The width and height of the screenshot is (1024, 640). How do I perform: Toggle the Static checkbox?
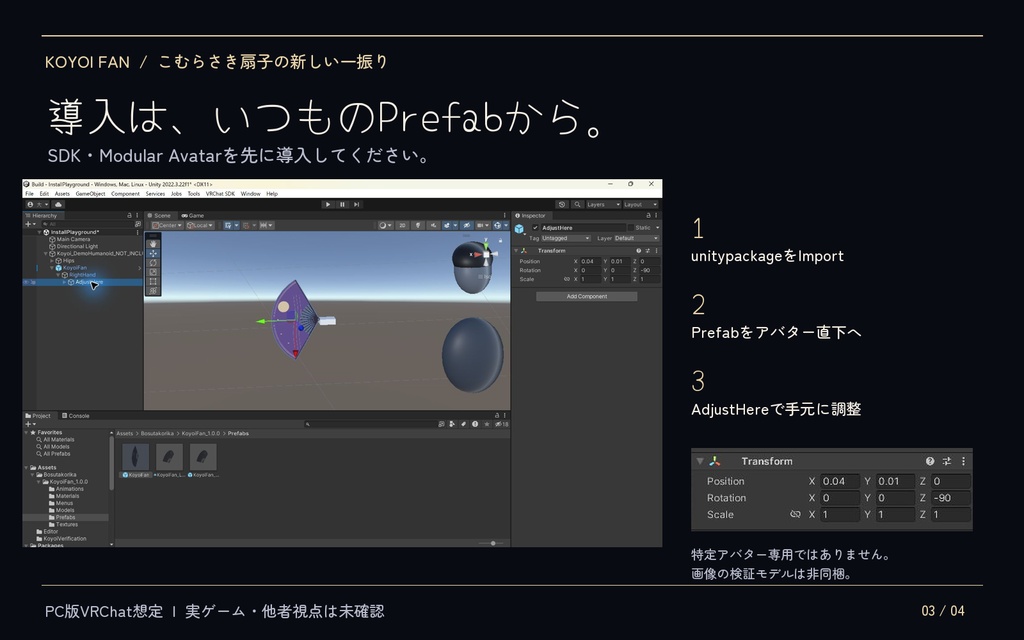click(631, 228)
